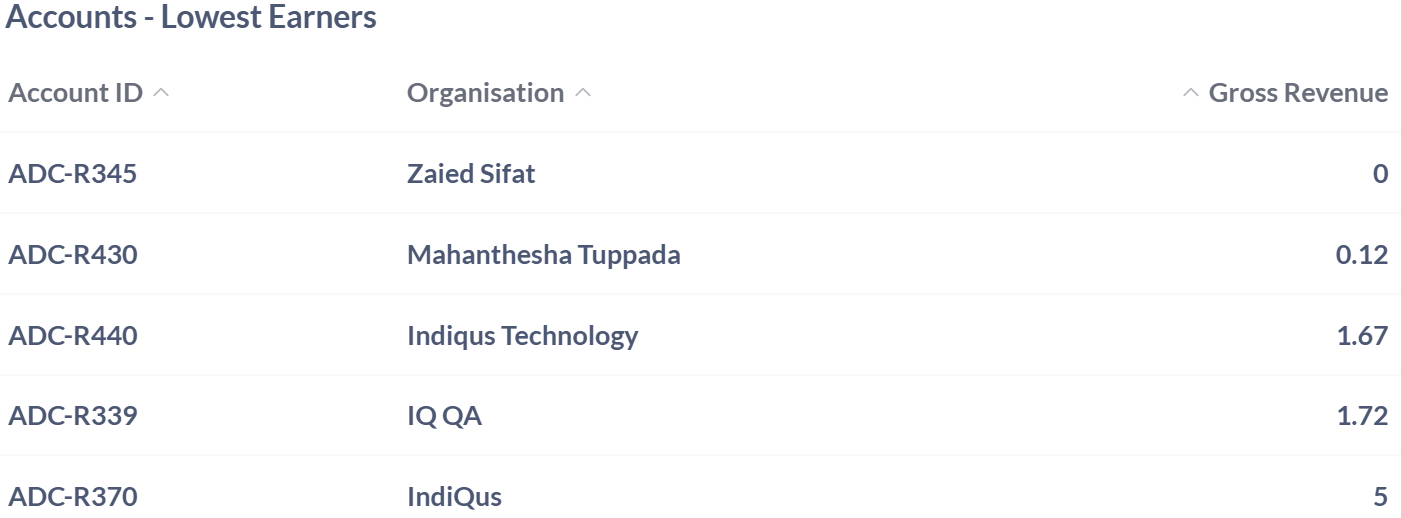
Task: Select account ID ADC-R345
Action: click(72, 174)
